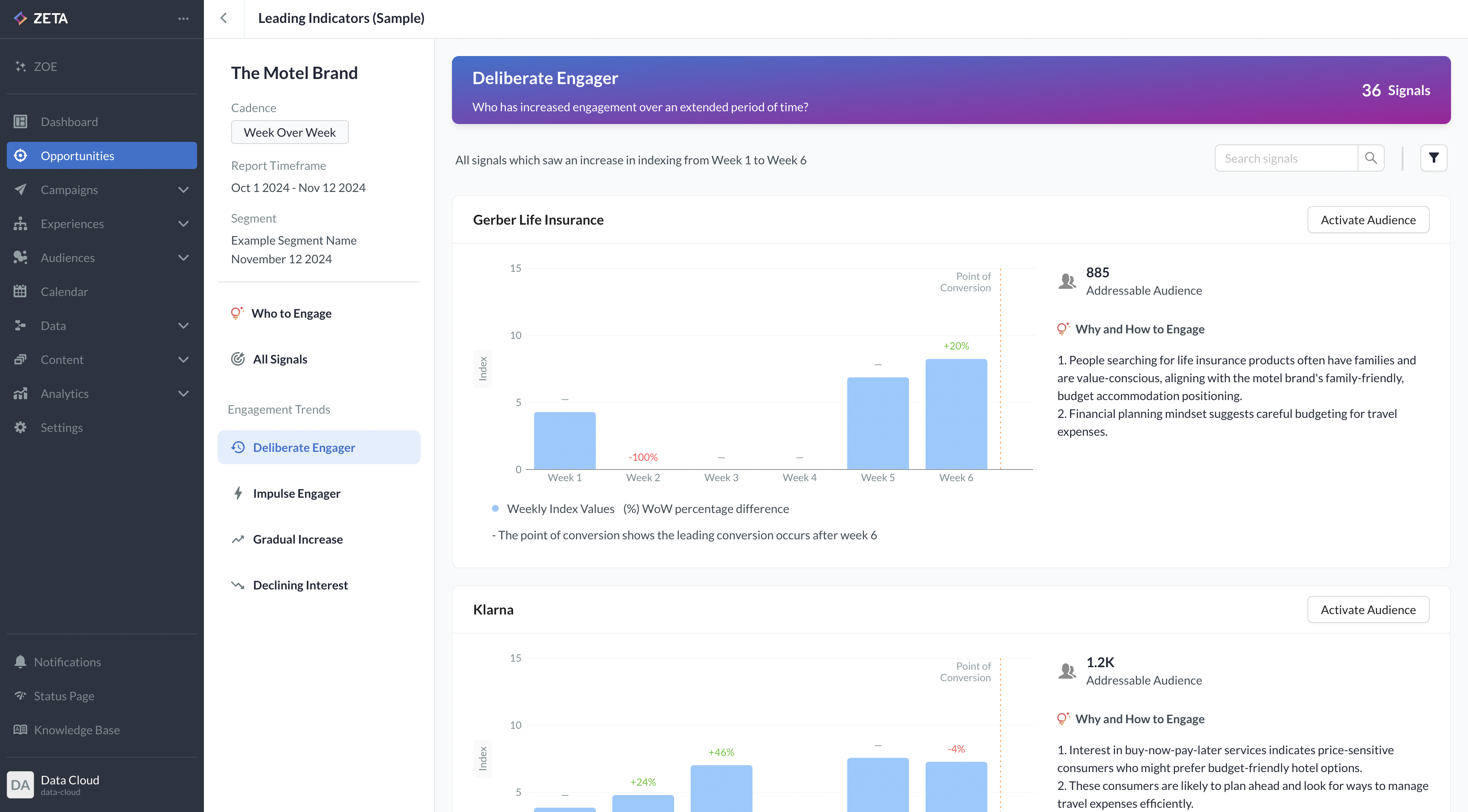Open the Calendar sidebar item
This screenshot has width=1468, height=812.
coord(64,291)
